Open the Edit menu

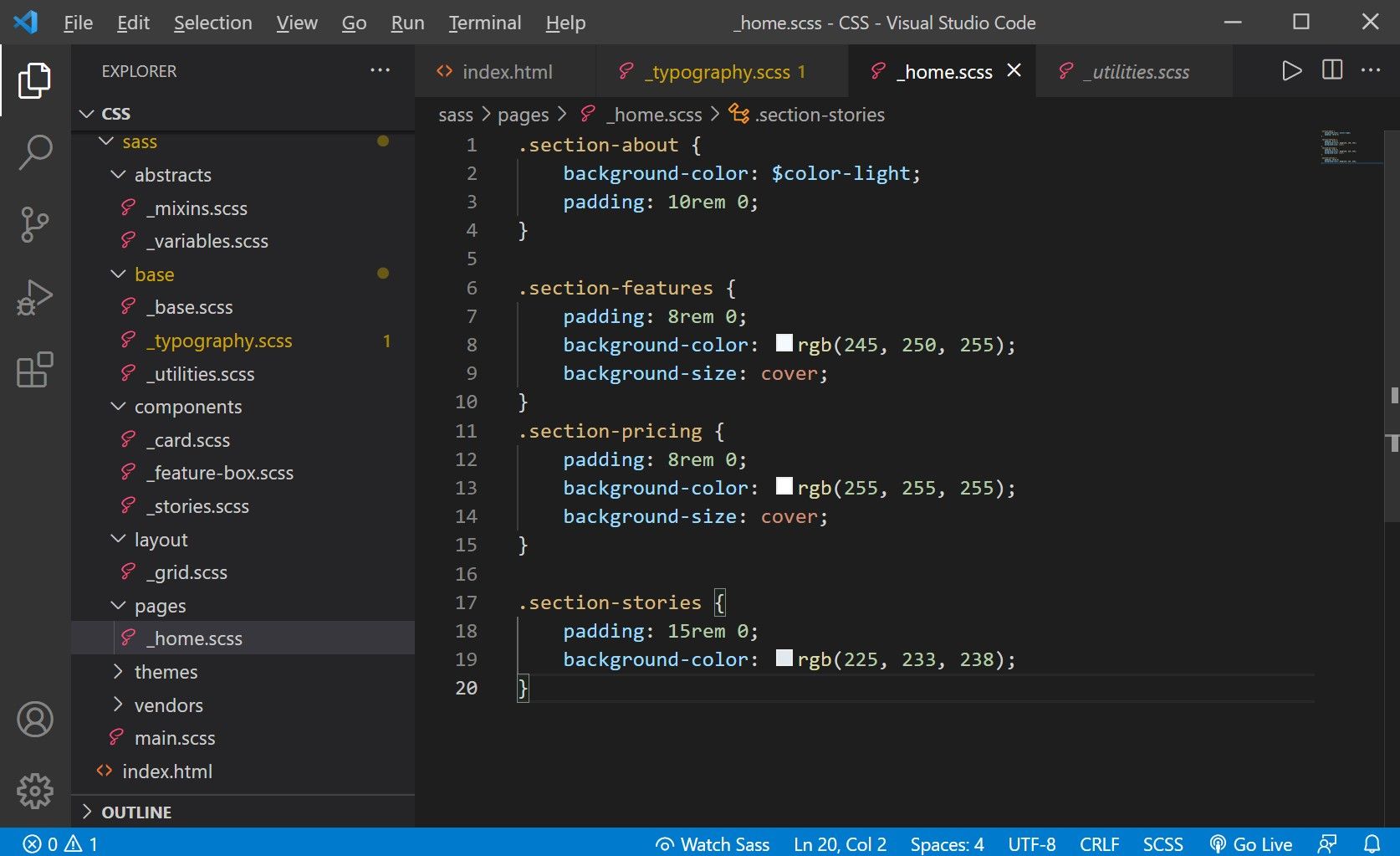133,23
